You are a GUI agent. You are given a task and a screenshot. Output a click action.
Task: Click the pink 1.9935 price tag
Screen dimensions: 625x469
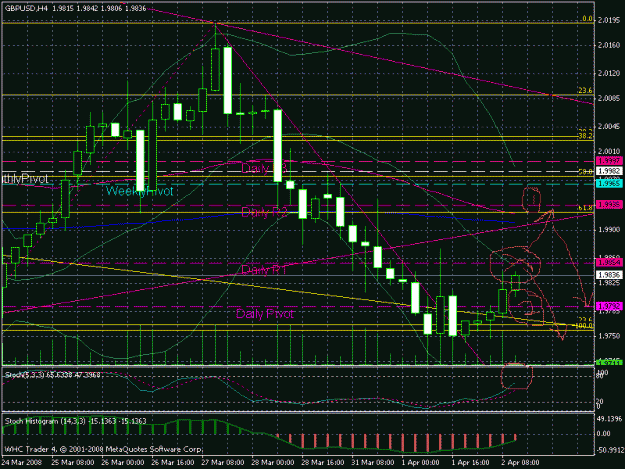click(x=609, y=204)
